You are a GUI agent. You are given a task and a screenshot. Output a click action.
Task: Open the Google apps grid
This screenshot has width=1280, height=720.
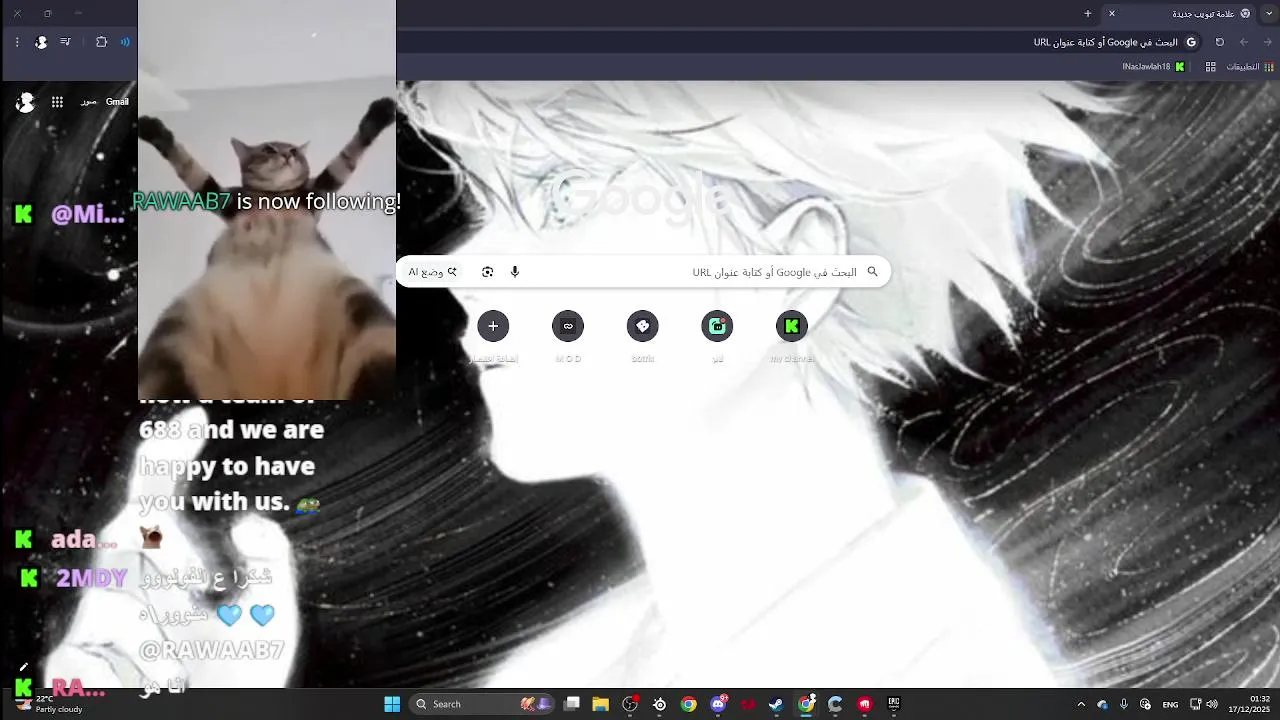[57, 102]
